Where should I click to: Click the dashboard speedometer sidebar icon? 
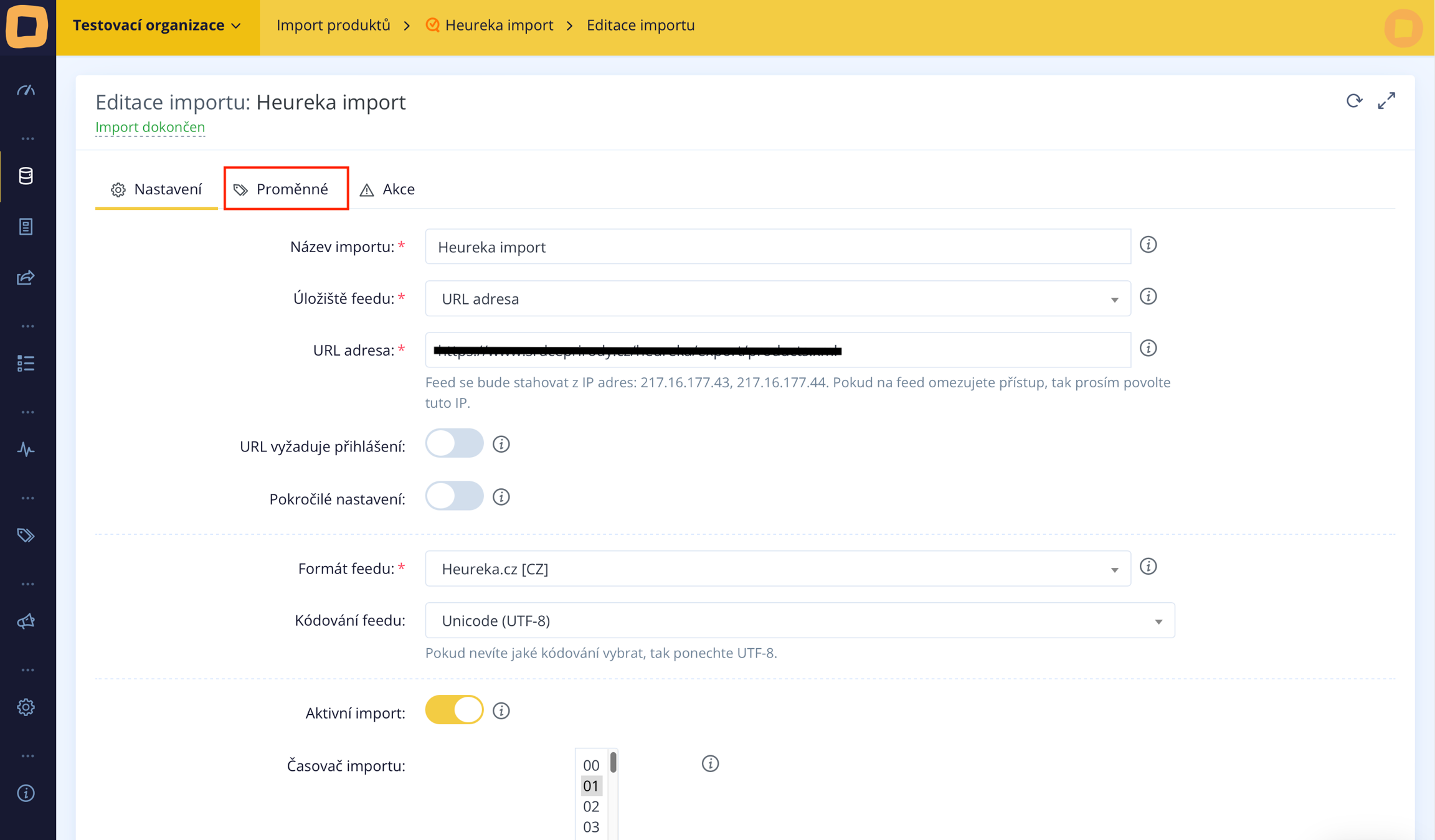(x=26, y=91)
